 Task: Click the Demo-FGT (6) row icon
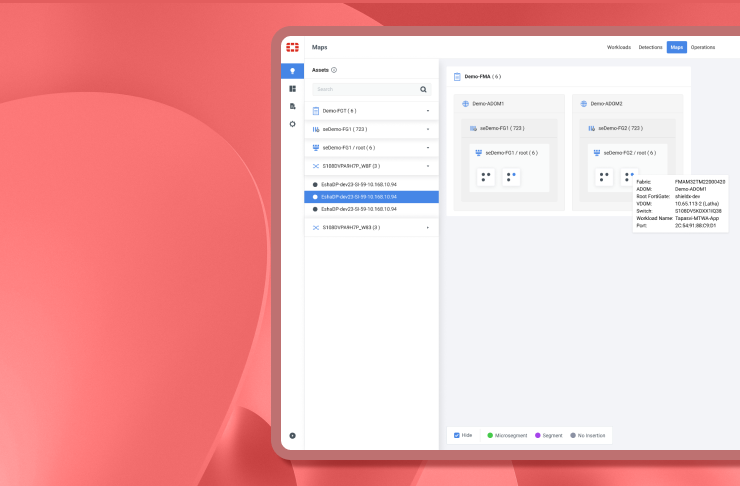316,111
